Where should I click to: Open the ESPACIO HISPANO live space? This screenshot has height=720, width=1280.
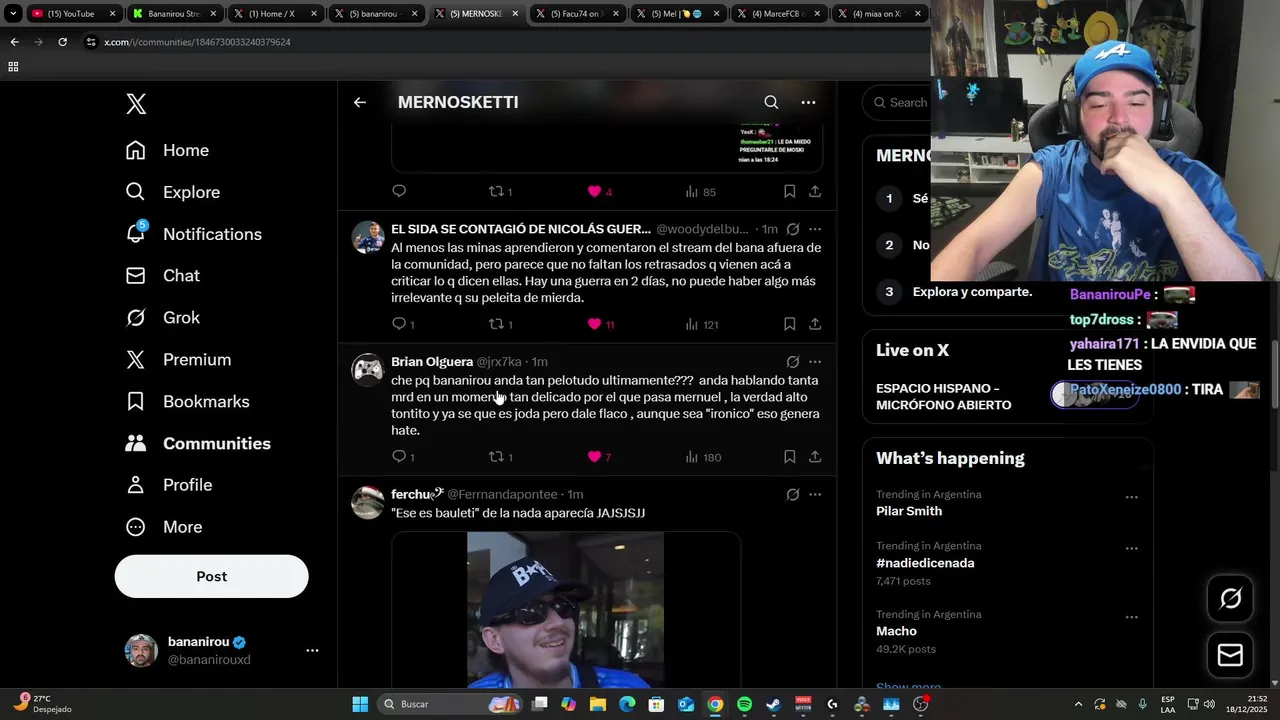1007,397
